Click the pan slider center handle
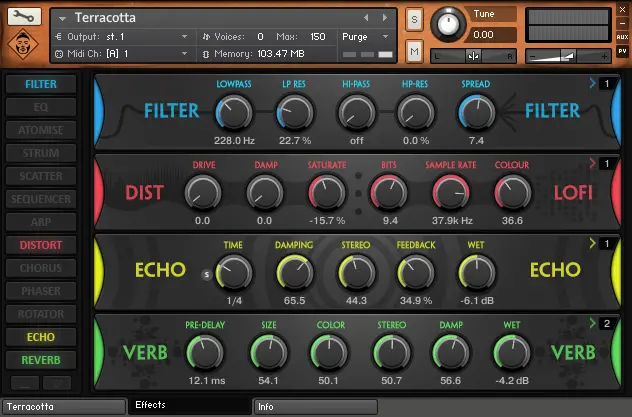The width and height of the screenshot is (632, 417). click(473, 56)
